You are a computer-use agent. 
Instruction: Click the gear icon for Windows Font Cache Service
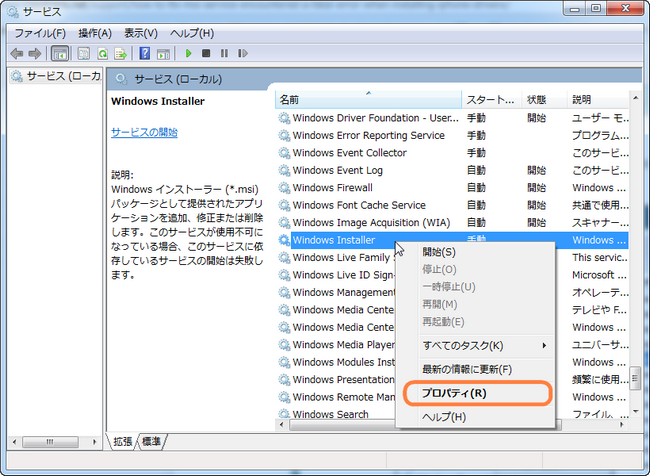284,205
